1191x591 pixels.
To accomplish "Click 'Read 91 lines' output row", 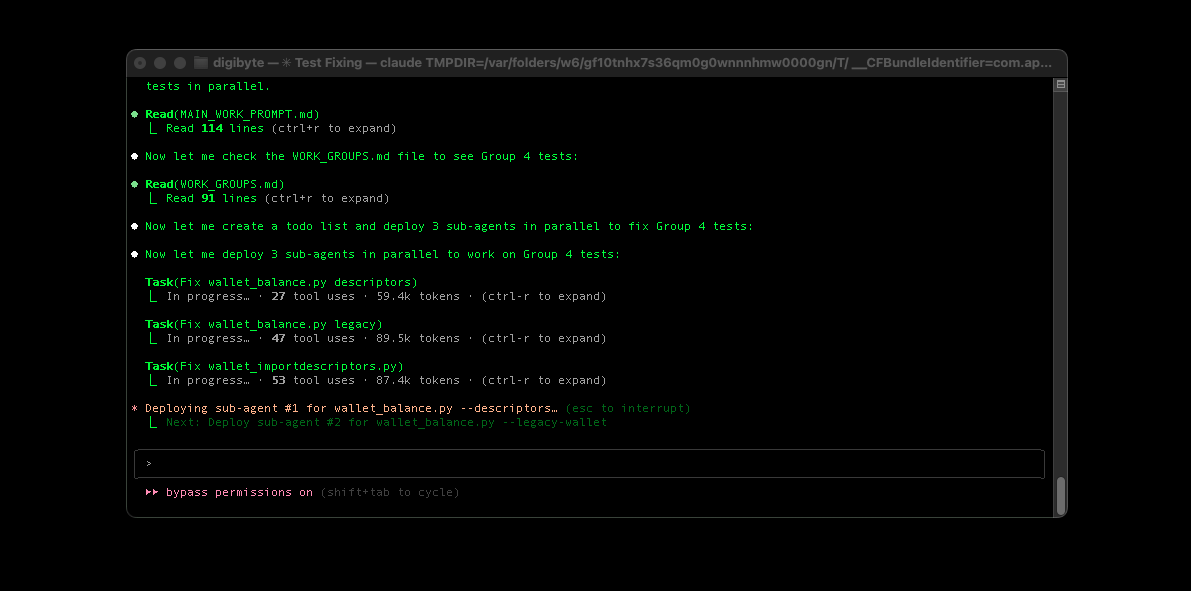I will tap(268, 198).
